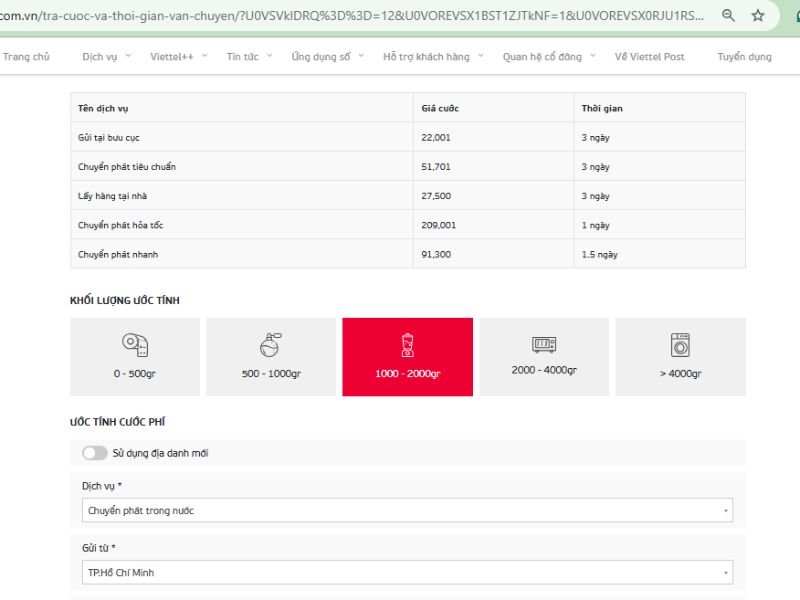This screenshot has width=800, height=600.
Task: Select the > 4000gr weight card
Action: [x=681, y=357]
